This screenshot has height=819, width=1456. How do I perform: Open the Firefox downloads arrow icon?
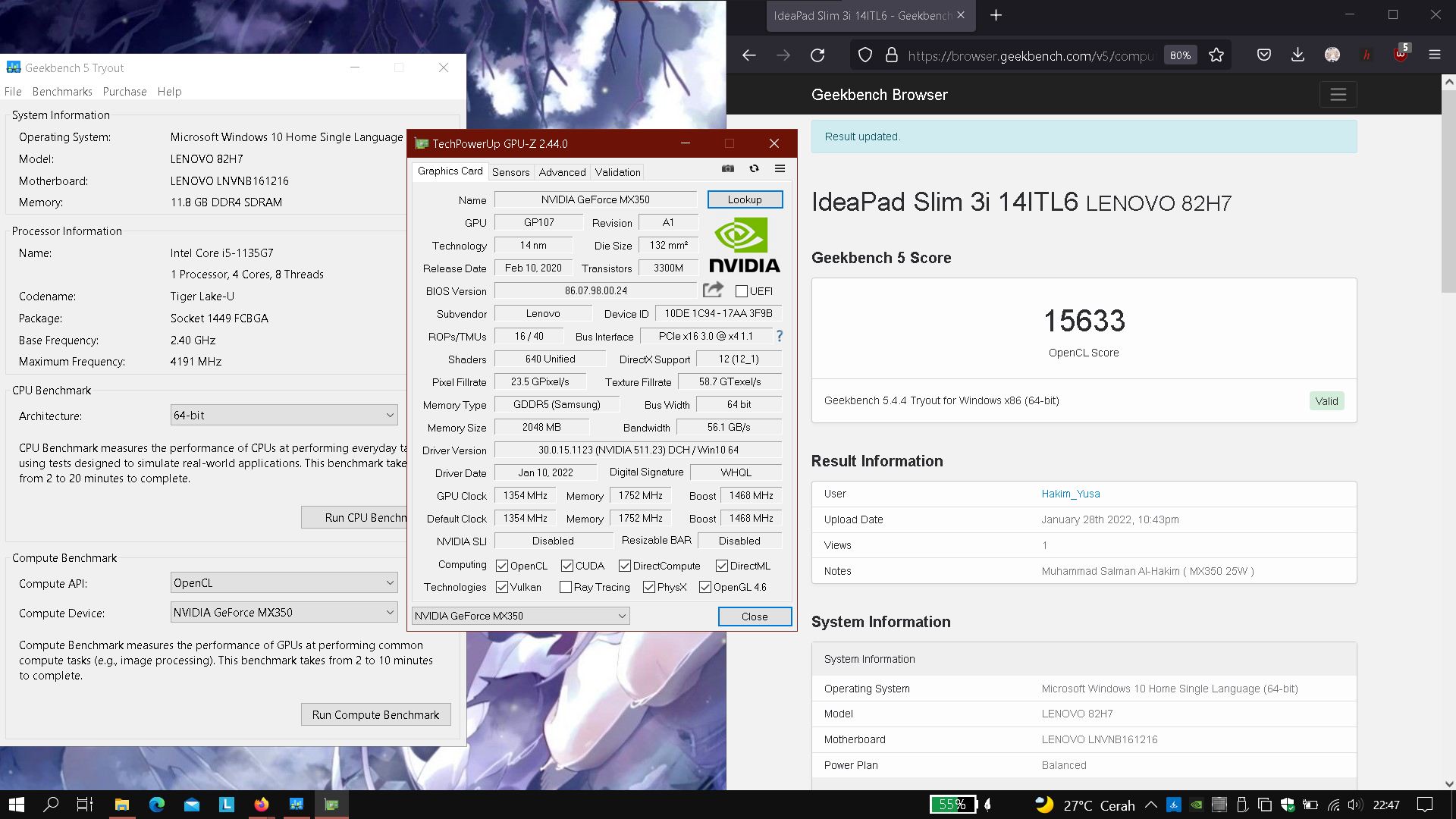pos(1298,55)
